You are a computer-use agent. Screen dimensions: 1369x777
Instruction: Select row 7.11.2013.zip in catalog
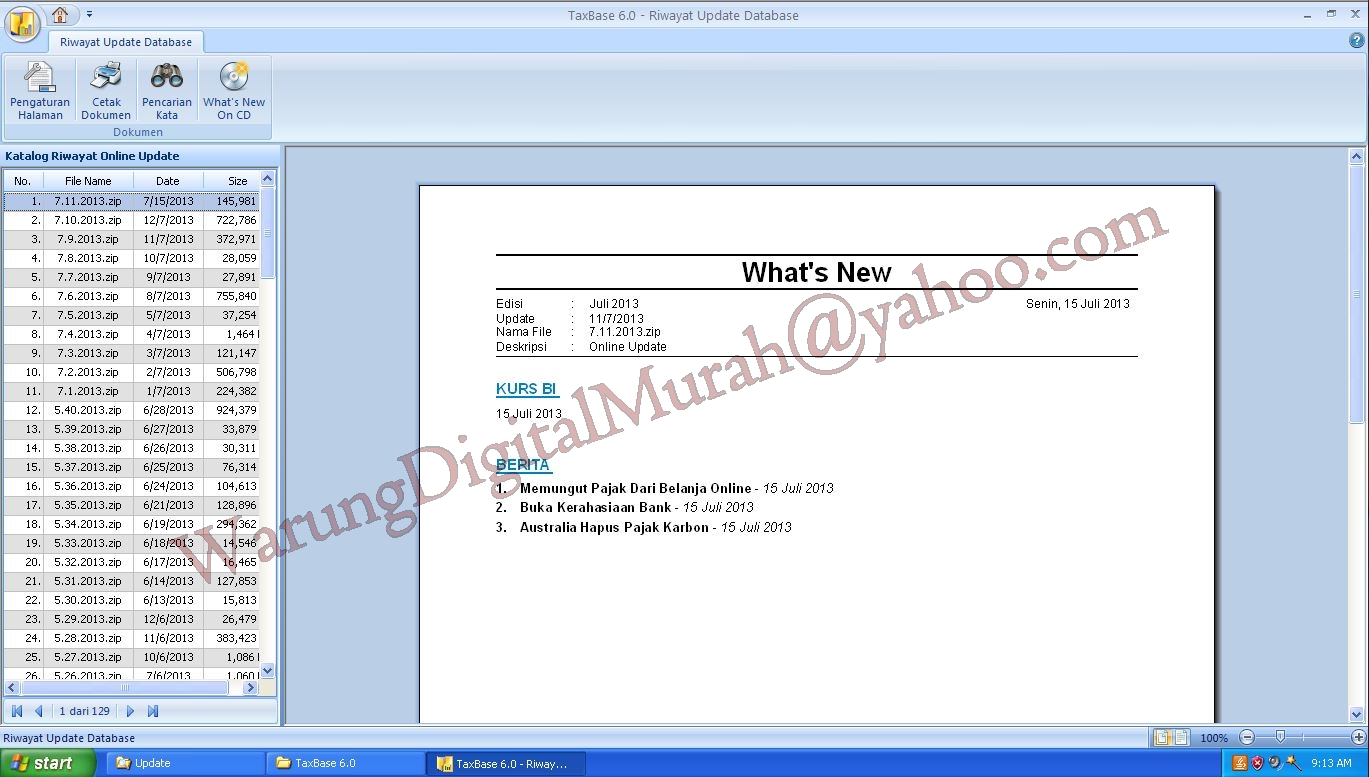coord(131,201)
